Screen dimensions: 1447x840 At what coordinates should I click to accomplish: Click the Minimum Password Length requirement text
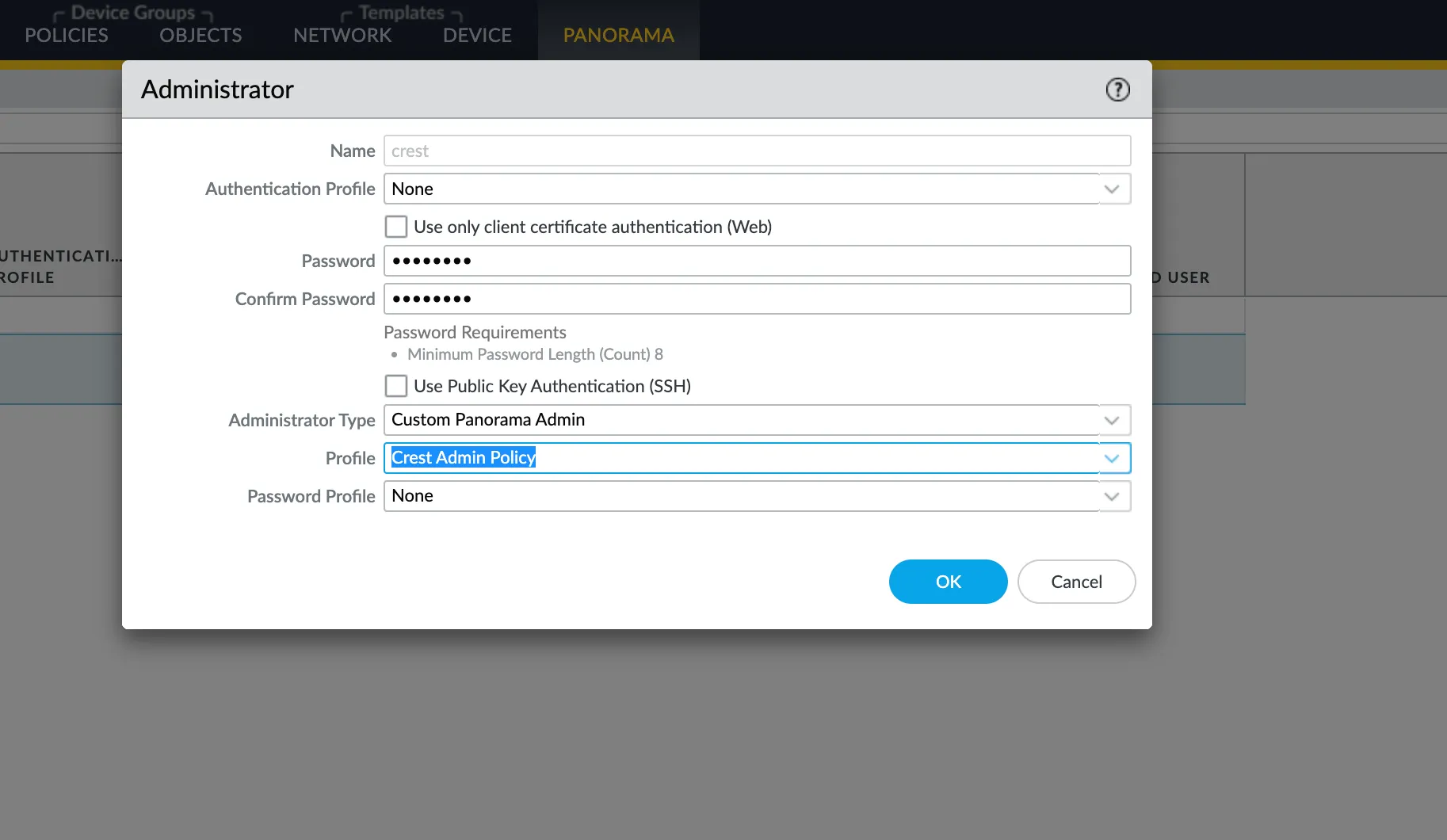535,354
